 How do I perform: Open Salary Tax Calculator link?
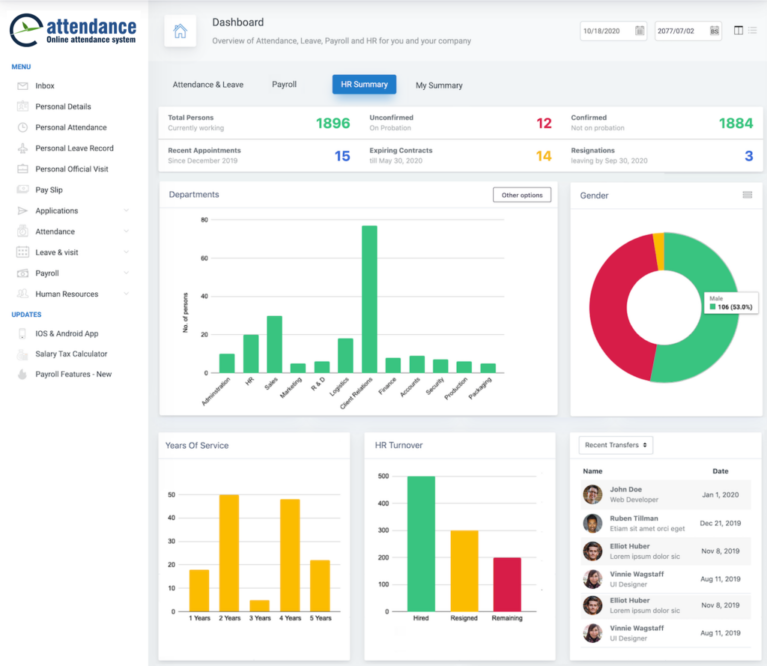point(71,354)
